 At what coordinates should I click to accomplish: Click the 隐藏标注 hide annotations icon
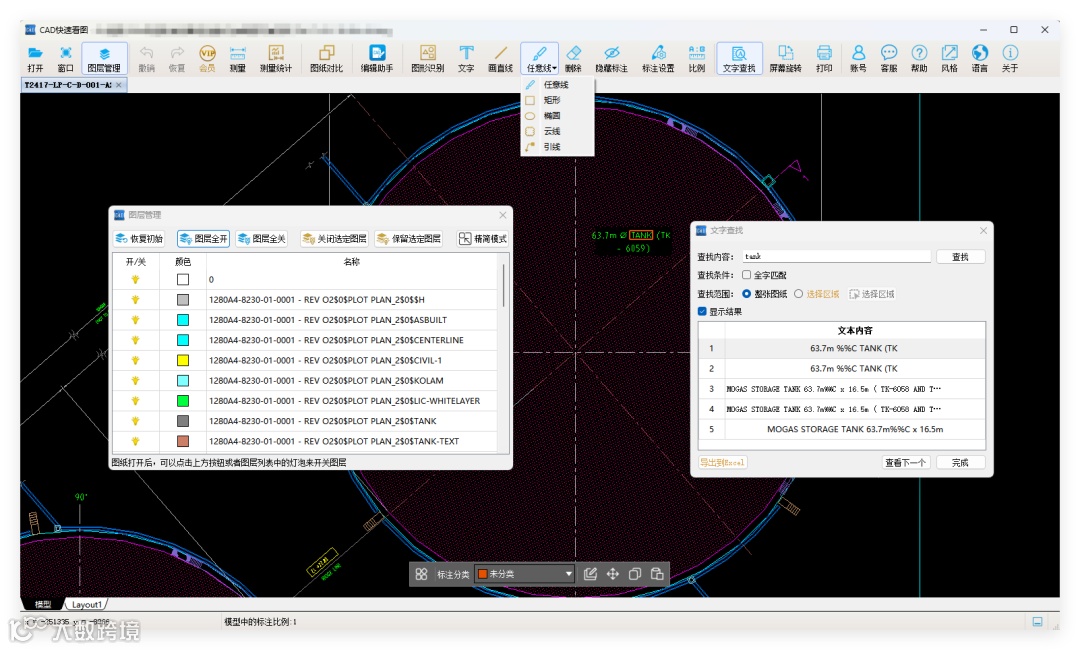click(611, 58)
